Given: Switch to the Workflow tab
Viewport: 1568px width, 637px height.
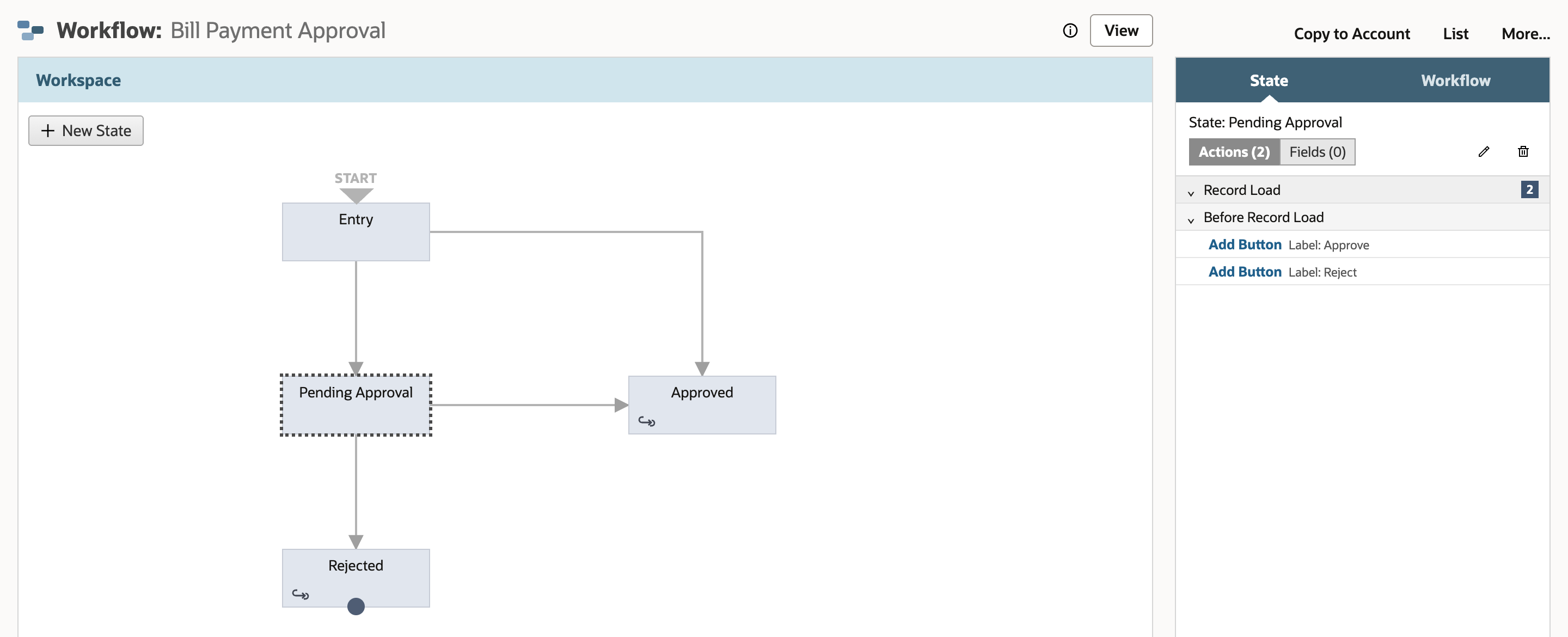Looking at the screenshot, I should (x=1455, y=81).
